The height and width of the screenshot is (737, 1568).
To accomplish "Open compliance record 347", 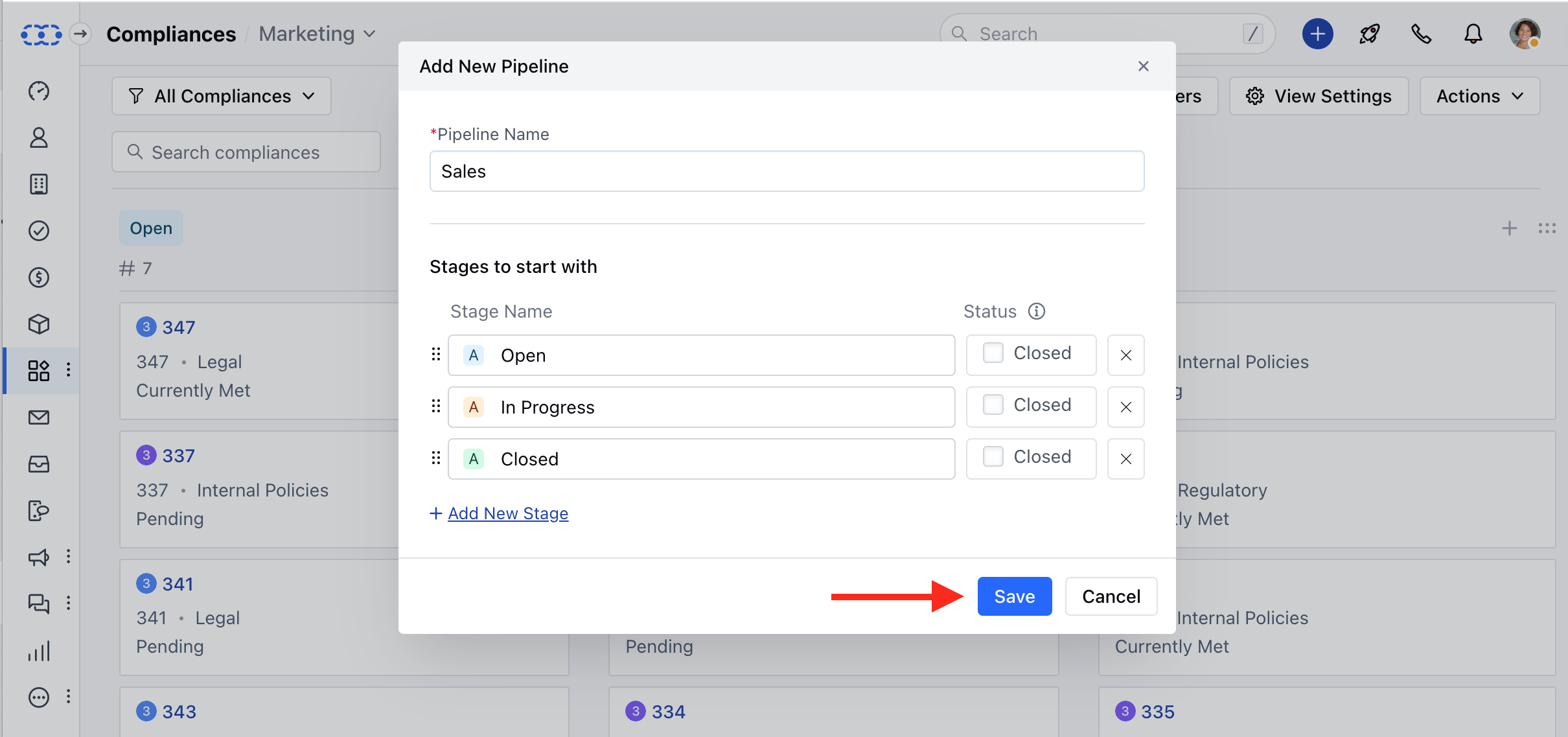I will [179, 327].
